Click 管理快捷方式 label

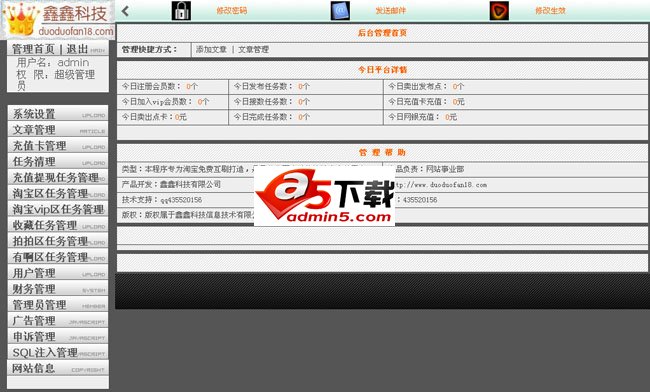(x=149, y=50)
